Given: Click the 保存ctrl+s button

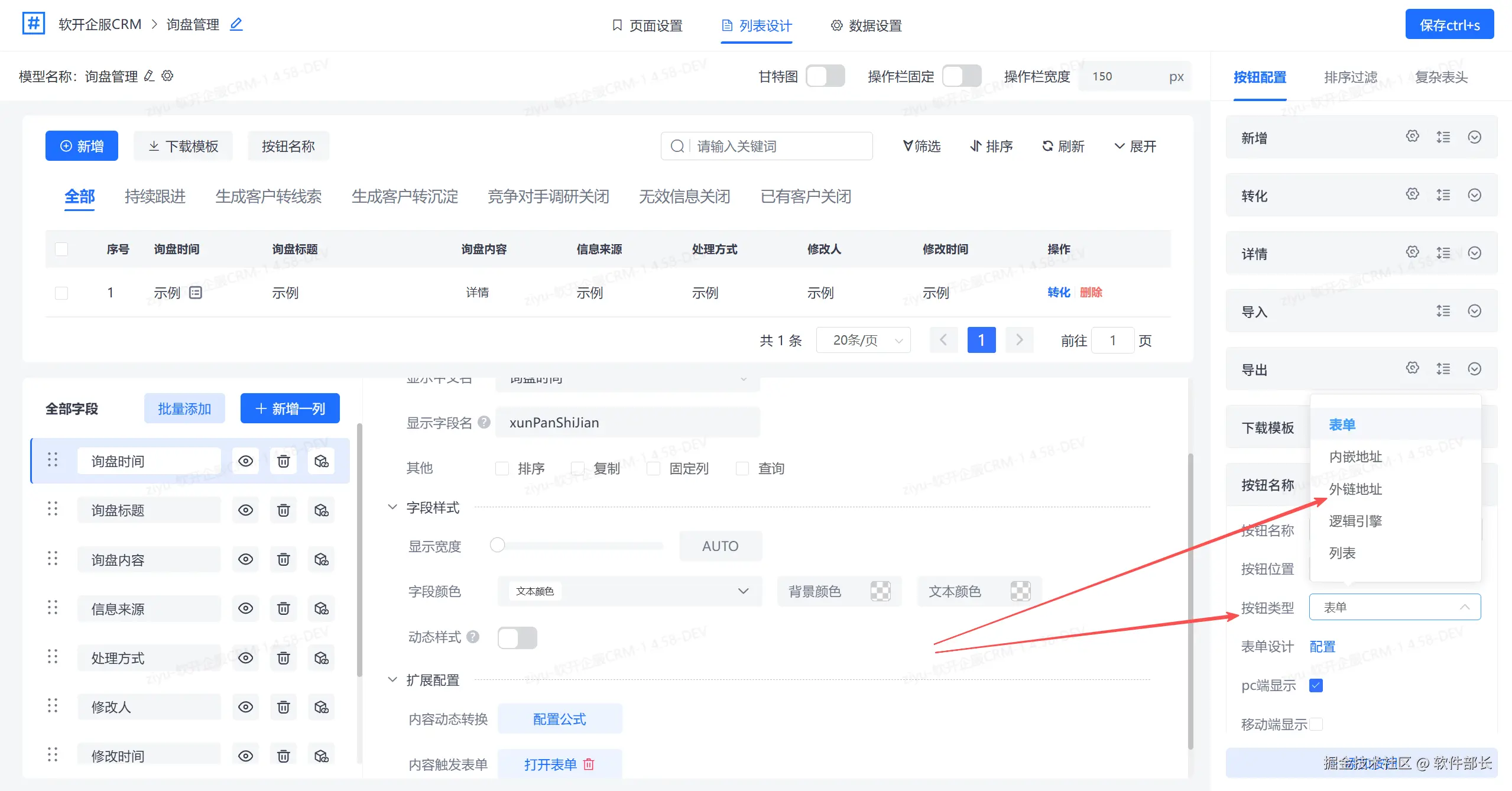Looking at the screenshot, I should pyautogui.click(x=1449, y=25).
